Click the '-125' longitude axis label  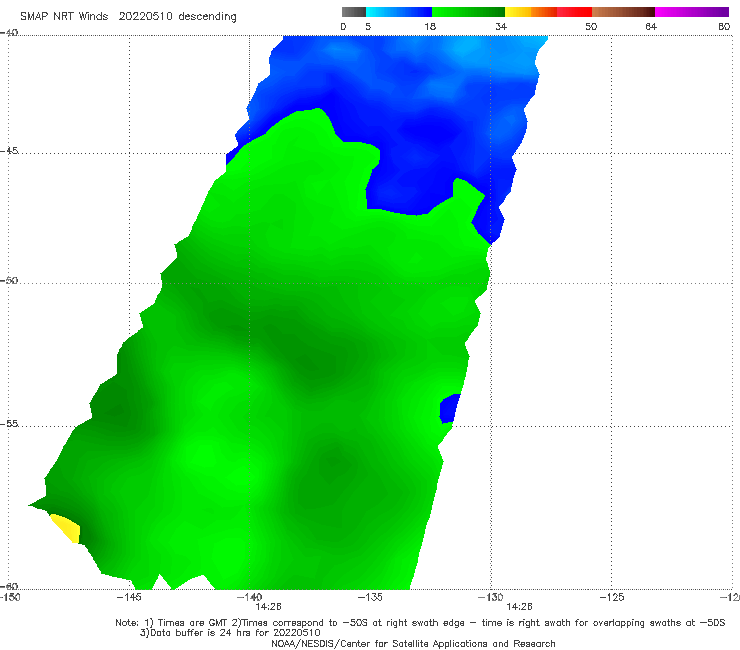tap(612, 597)
